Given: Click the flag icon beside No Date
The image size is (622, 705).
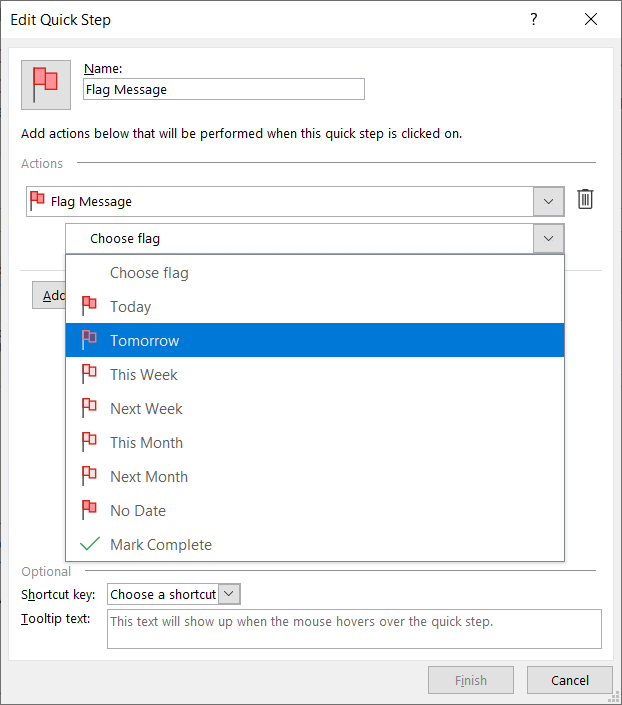Looking at the screenshot, I should (90, 511).
